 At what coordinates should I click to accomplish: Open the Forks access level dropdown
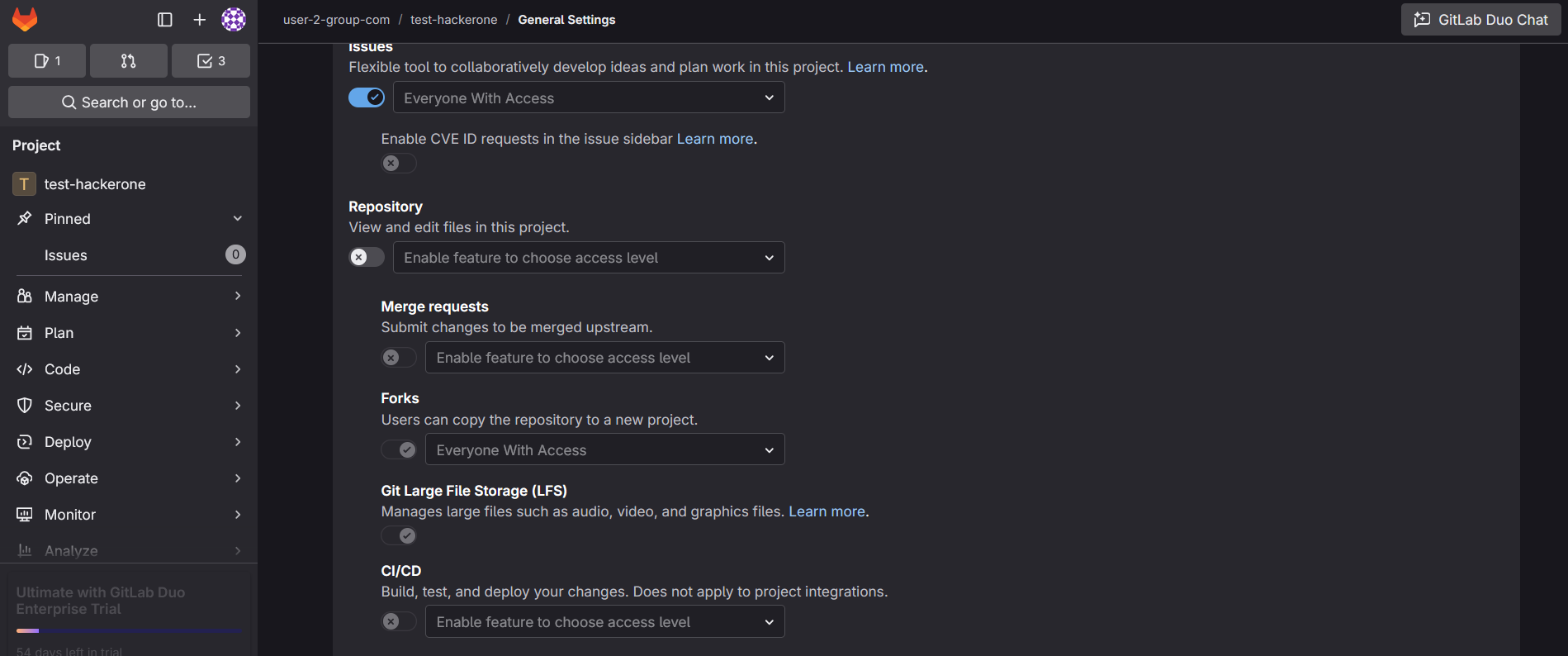tap(604, 450)
